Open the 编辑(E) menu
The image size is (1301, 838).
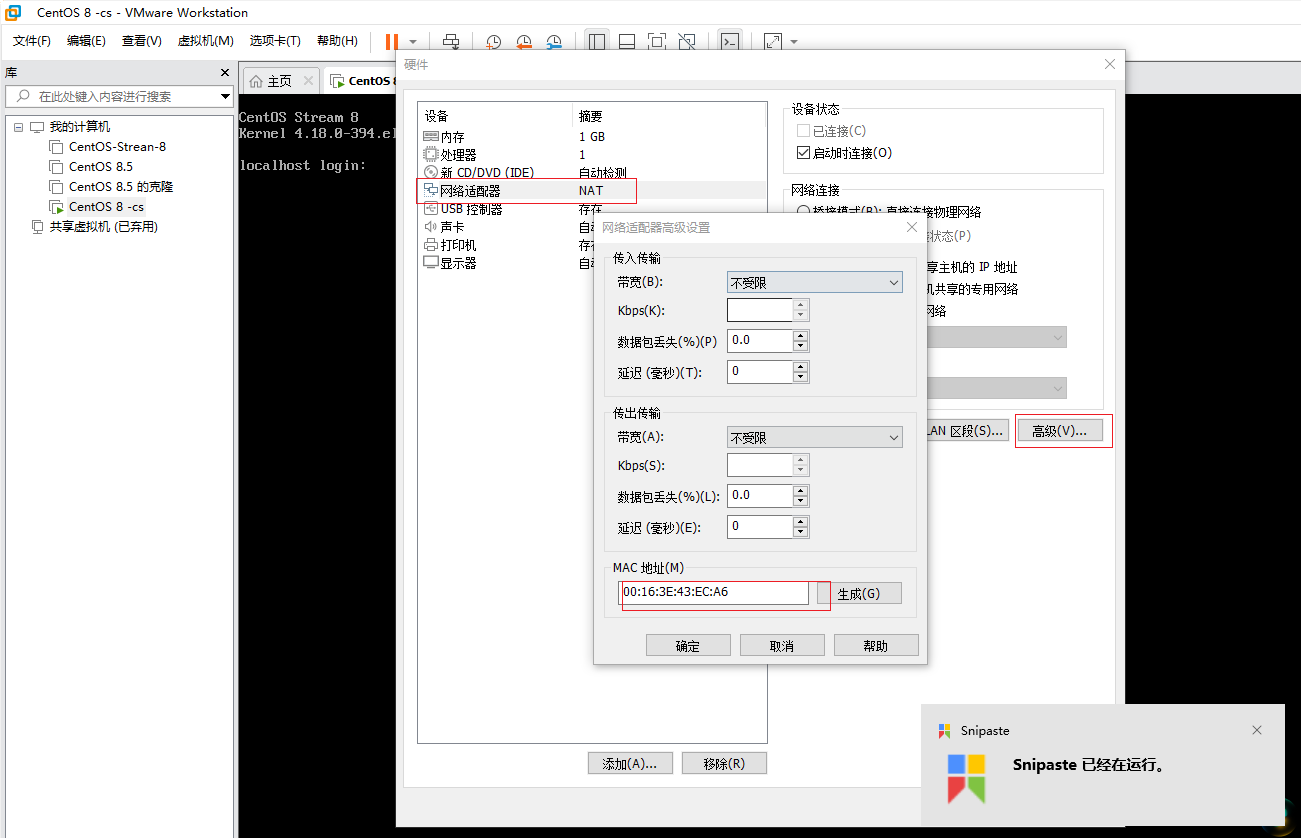click(x=86, y=41)
